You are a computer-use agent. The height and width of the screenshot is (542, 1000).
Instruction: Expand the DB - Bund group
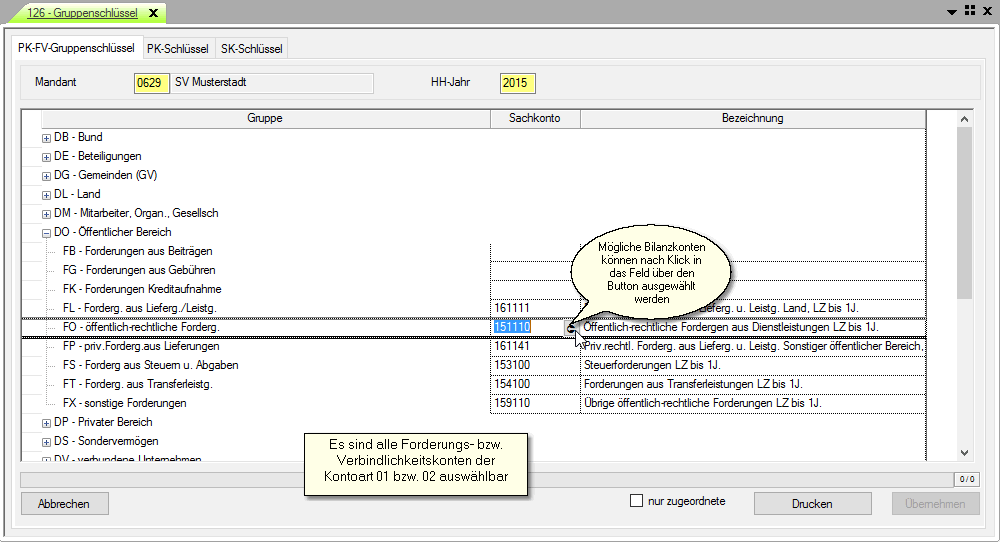point(46,138)
